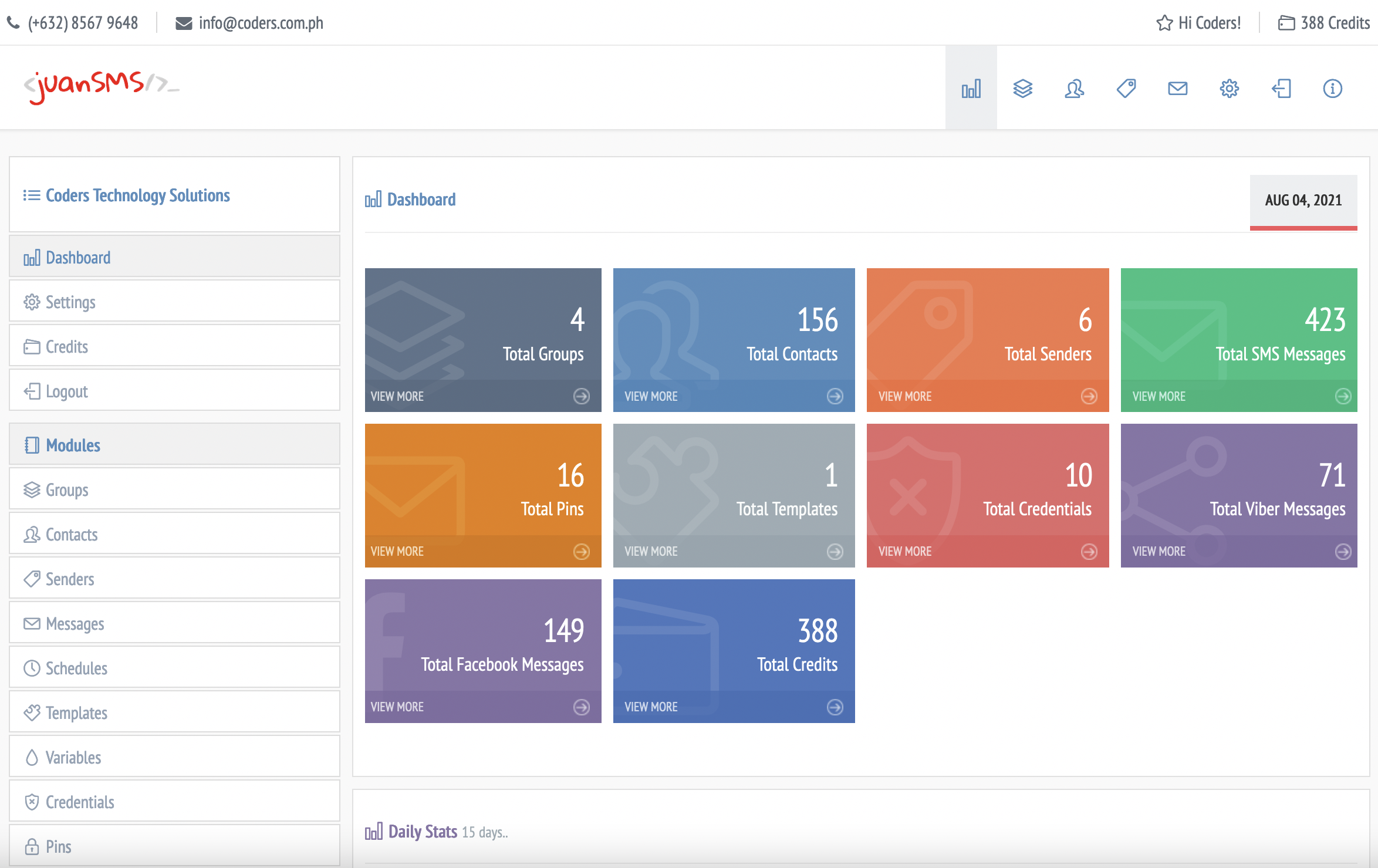Click arrow icon on Total Facebook Messages card

coord(582,707)
